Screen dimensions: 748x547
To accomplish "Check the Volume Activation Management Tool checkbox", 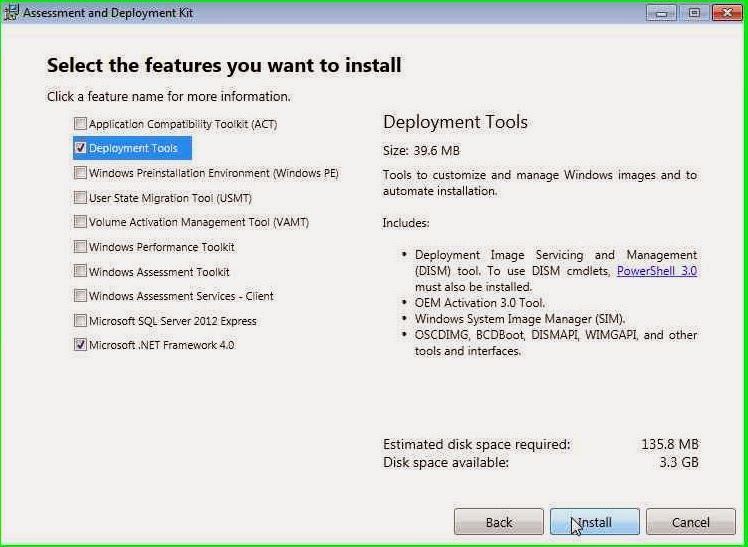I will coord(81,222).
